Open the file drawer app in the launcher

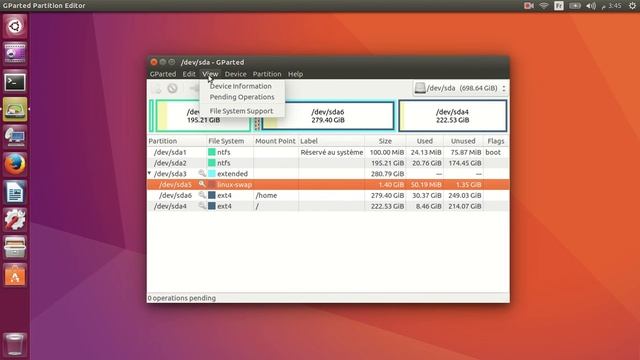15,247
